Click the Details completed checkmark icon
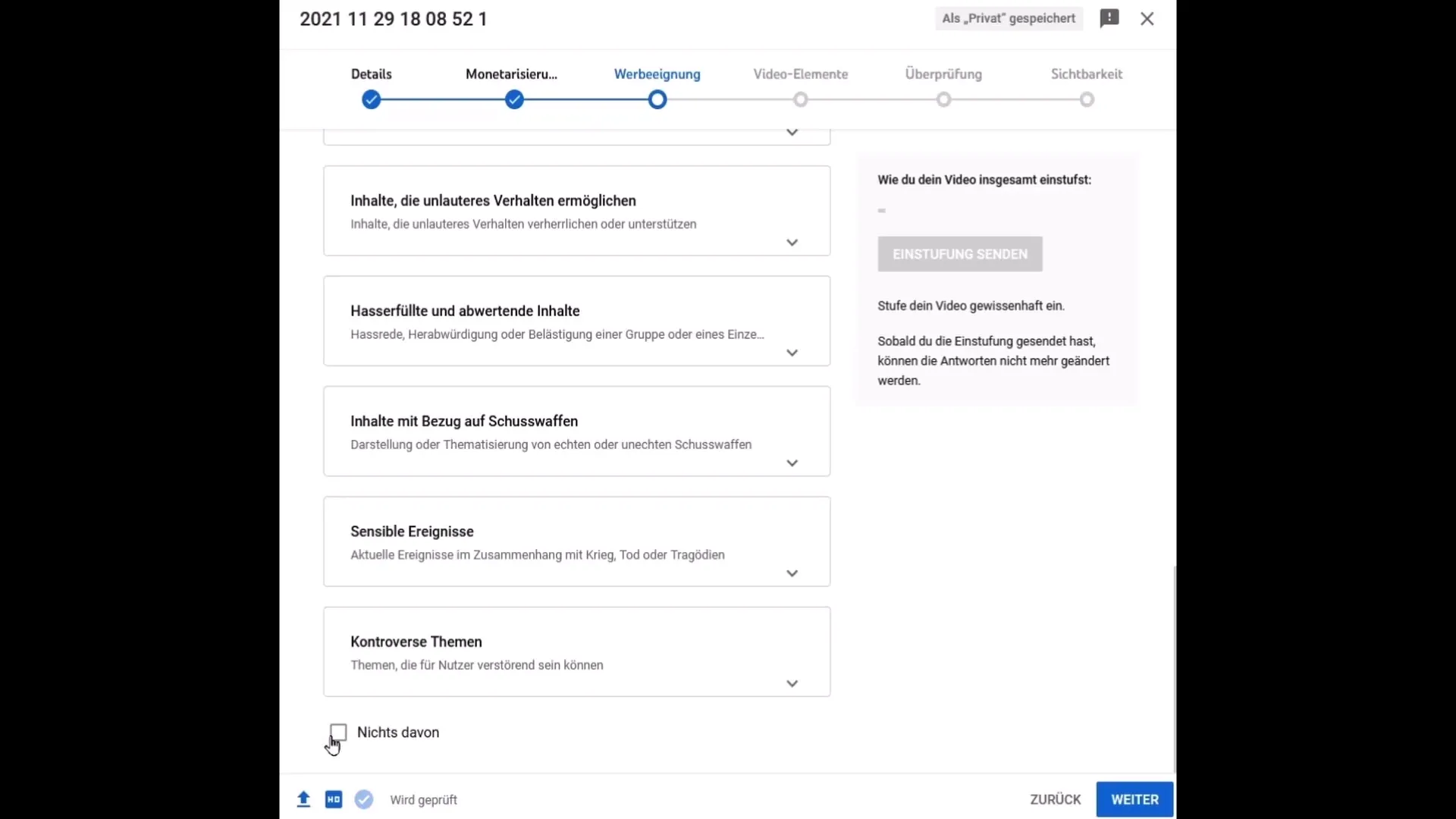This screenshot has width=1456, height=819. (371, 99)
